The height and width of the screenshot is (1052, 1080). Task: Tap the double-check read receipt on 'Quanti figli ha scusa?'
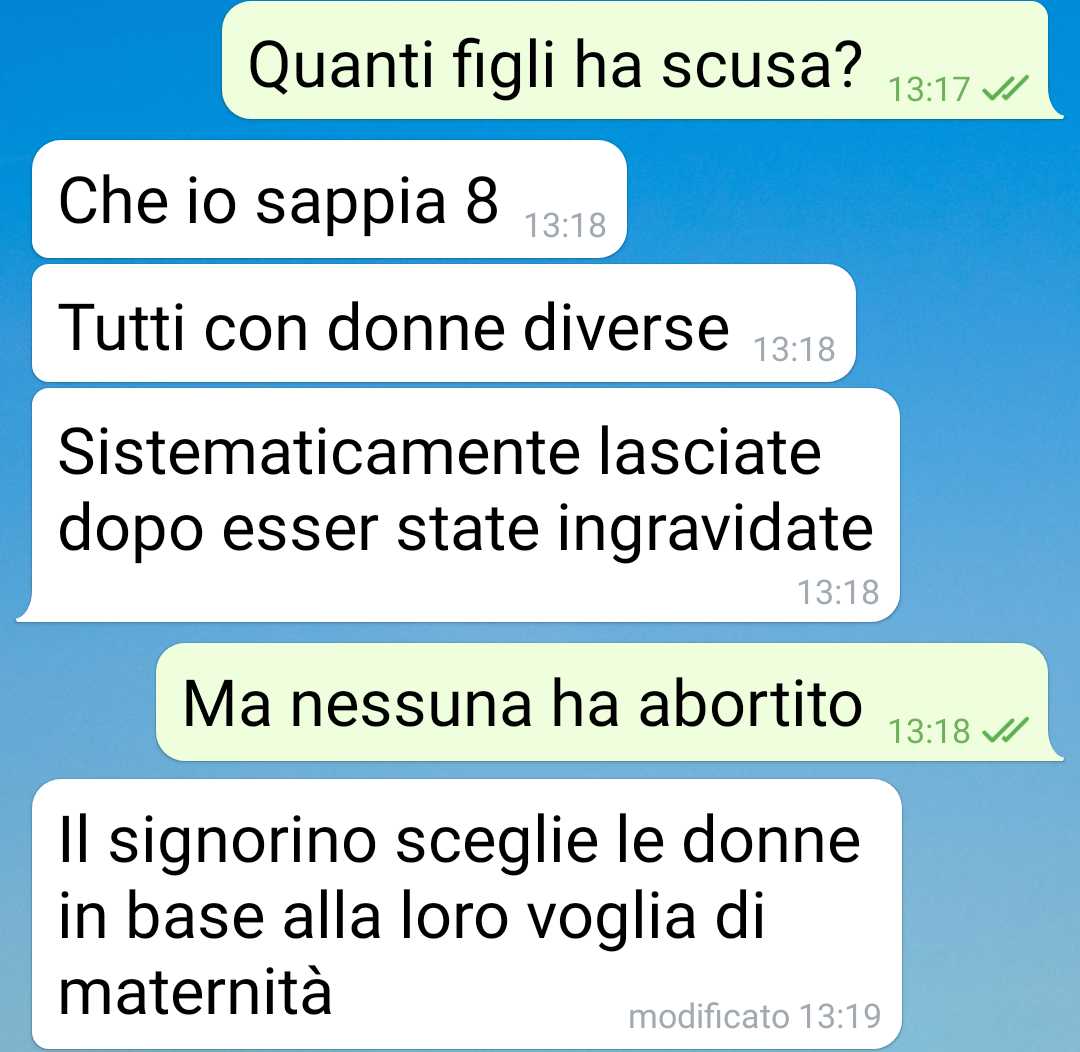pyautogui.click(x=1005, y=88)
